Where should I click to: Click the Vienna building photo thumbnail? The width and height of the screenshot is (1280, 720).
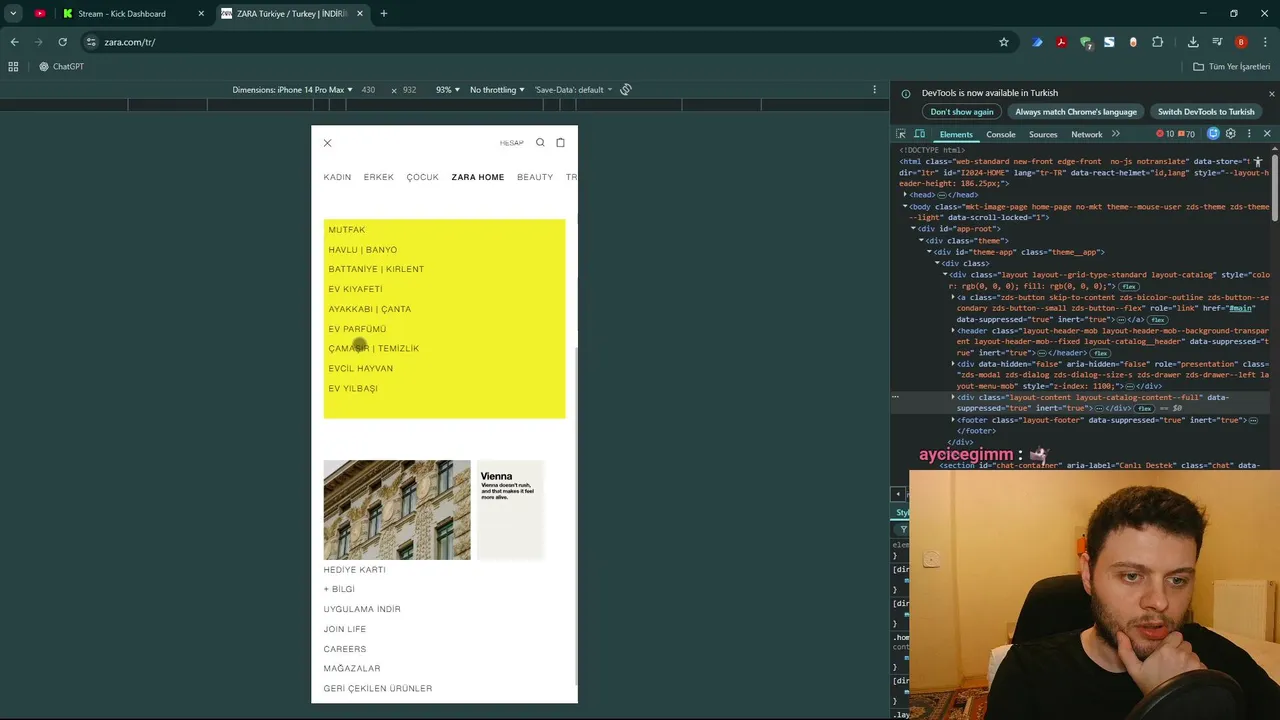(x=397, y=510)
